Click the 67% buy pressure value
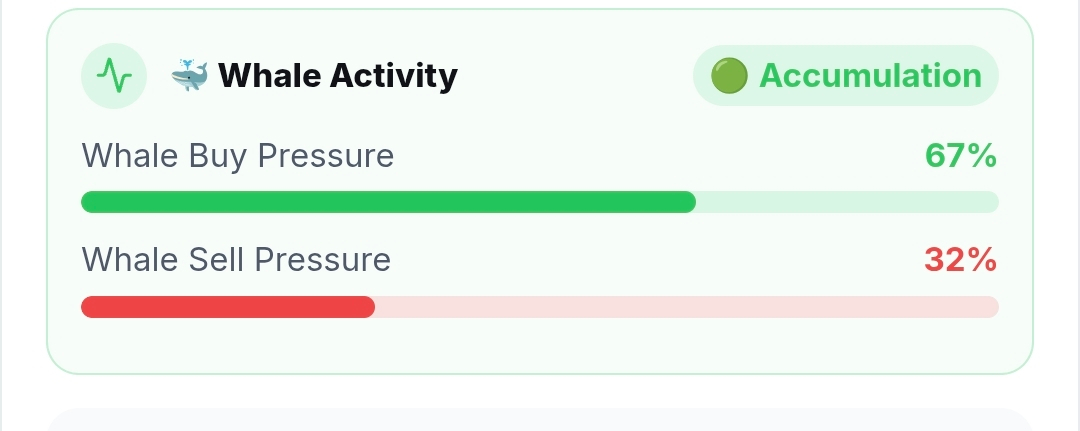Viewport: 1080px width, 431px height. point(961,156)
